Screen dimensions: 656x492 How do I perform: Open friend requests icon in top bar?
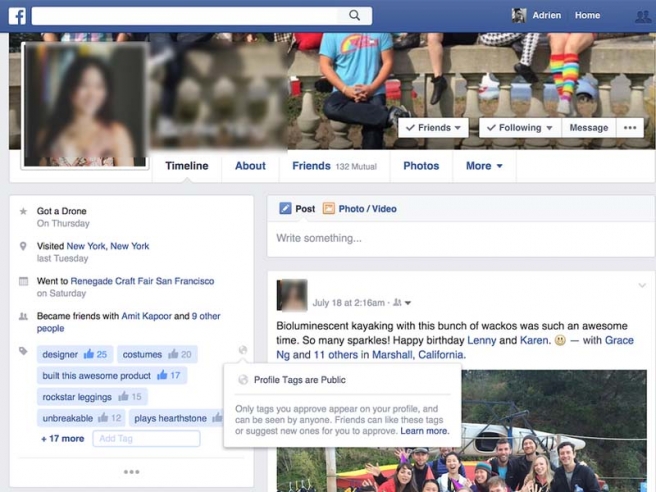[642, 16]
